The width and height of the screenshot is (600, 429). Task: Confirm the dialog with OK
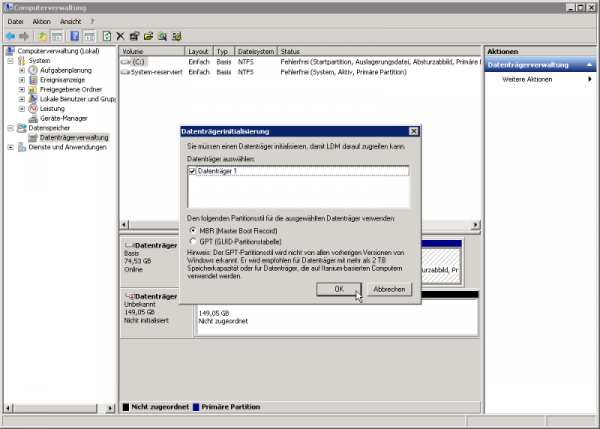[338, 288]
